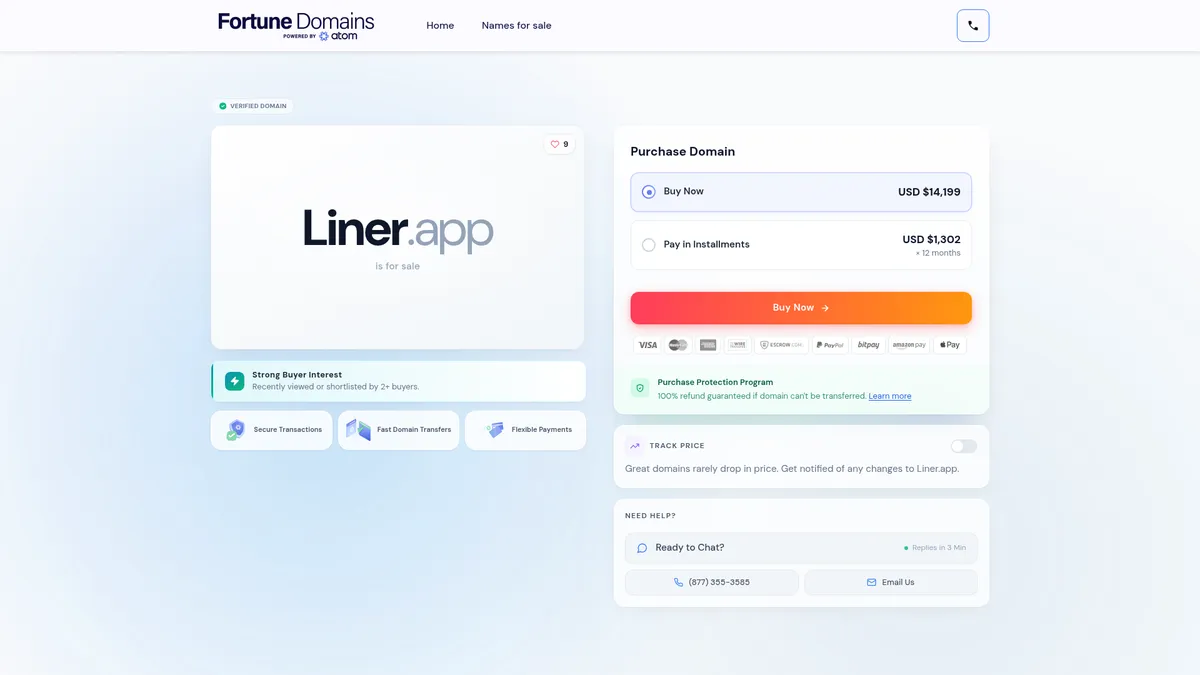The width and height of the screenshot is (1200, 675).
Task: Click the Track Price trend icon
Action: [634, 446]
